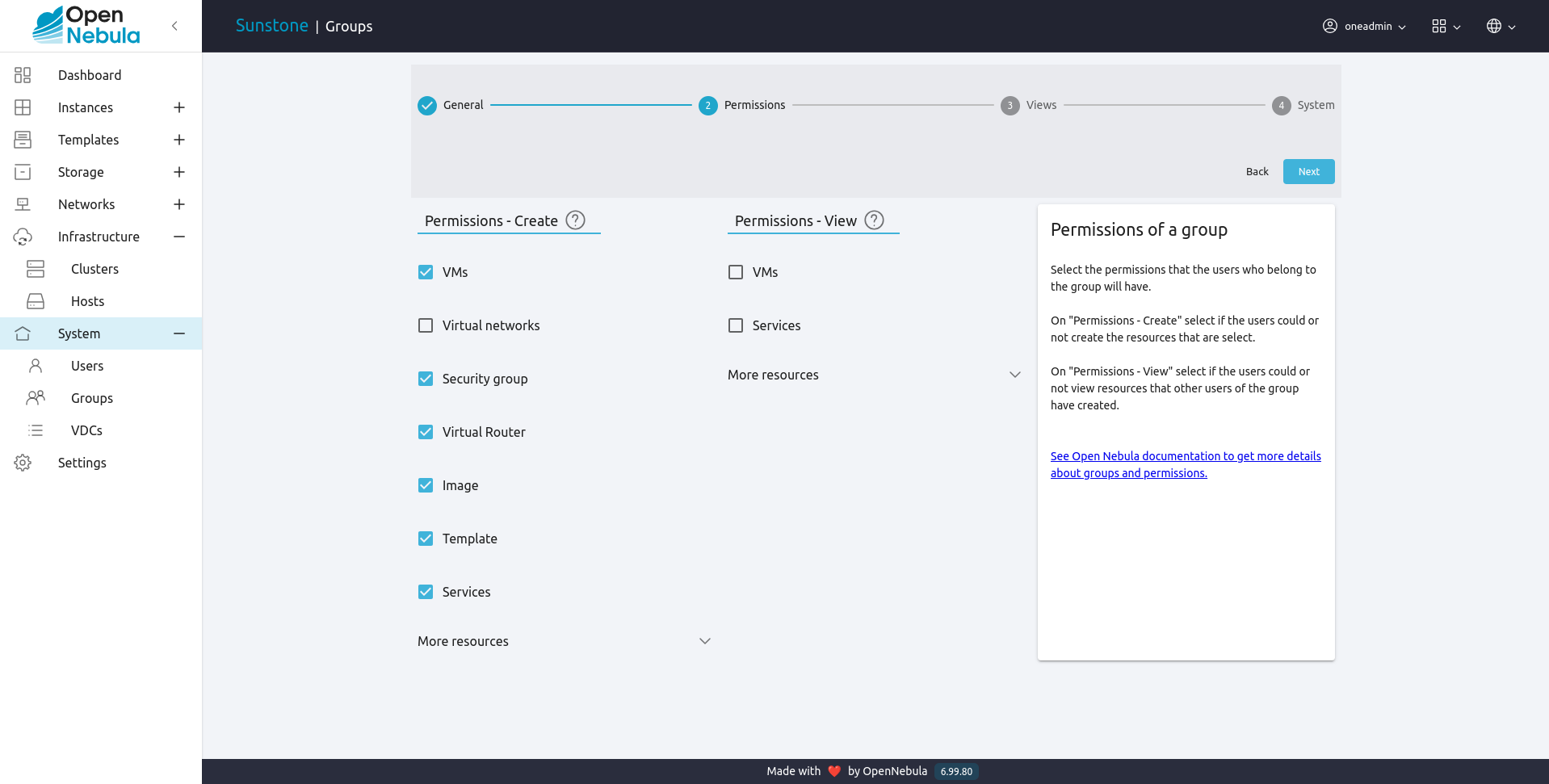Click the Storage icon in sidebar
This screenshot has width=1549, height=784.
click(x=23, y=172)
